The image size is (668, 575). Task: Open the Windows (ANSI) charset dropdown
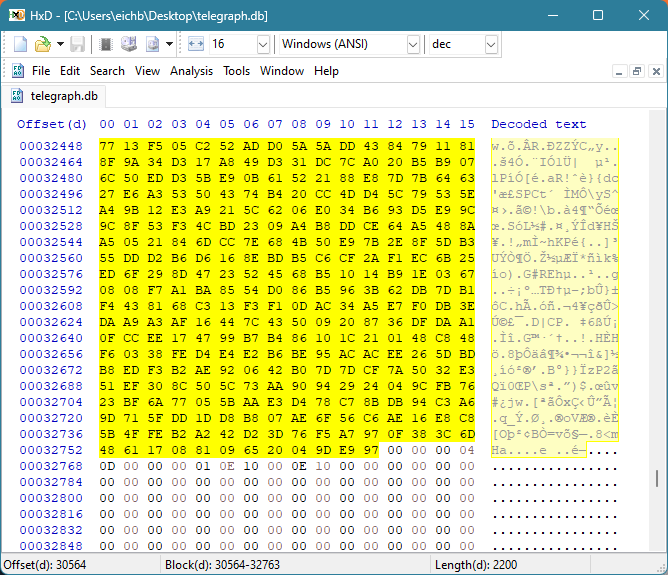(x=350, y=44)
